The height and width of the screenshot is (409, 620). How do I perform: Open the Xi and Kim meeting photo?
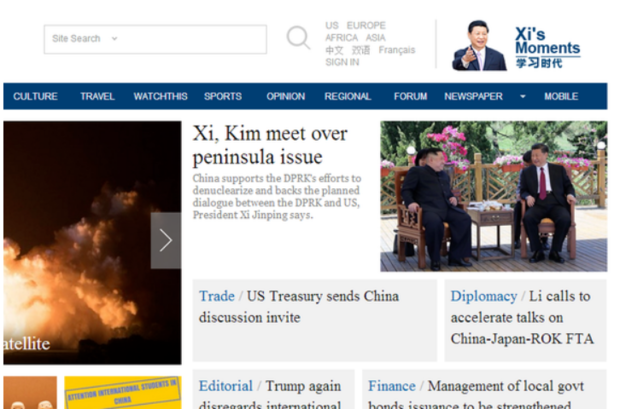point(493,196)
